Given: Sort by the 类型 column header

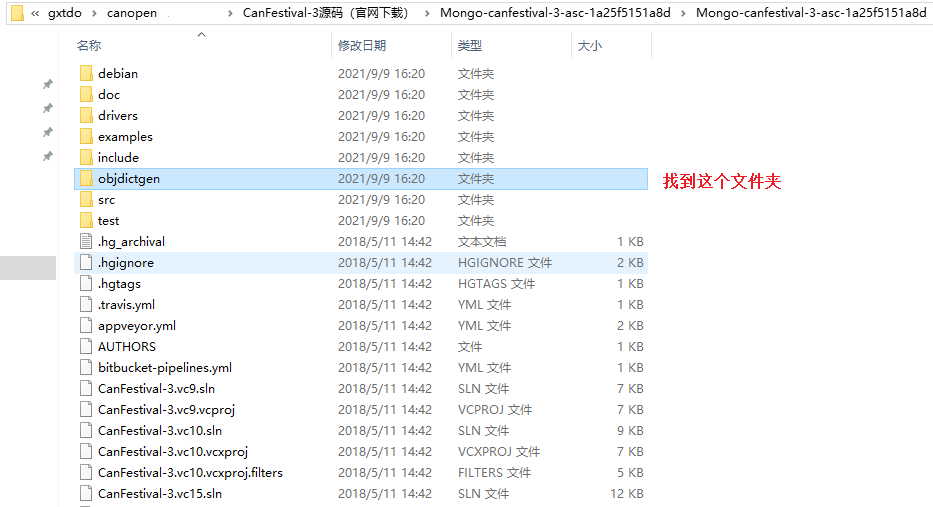Looking at the screenshot, I should coord(469,45).
